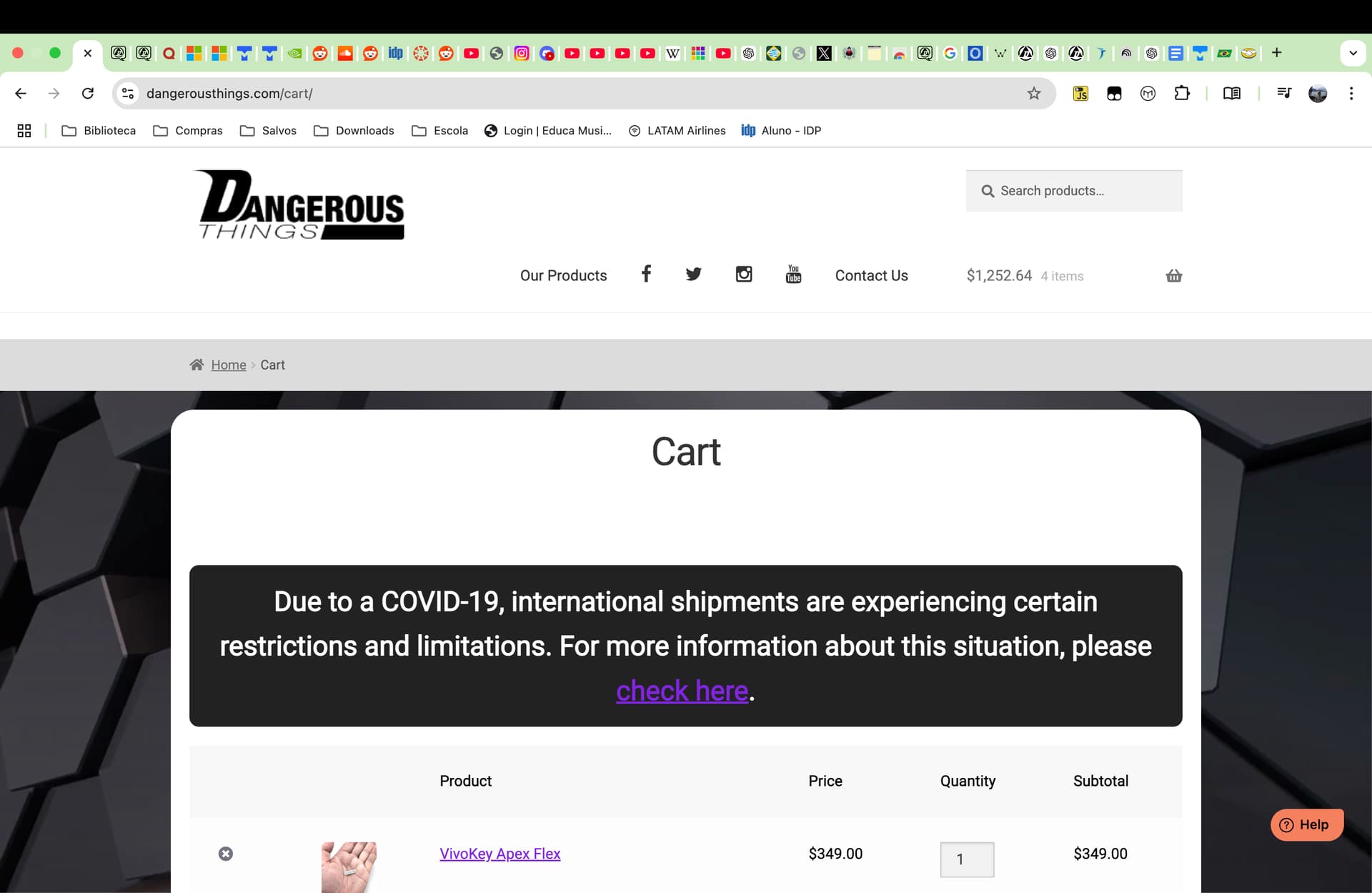Open the orange Help widget
Screen dimensions: 1372x893
coord(1307,825)
